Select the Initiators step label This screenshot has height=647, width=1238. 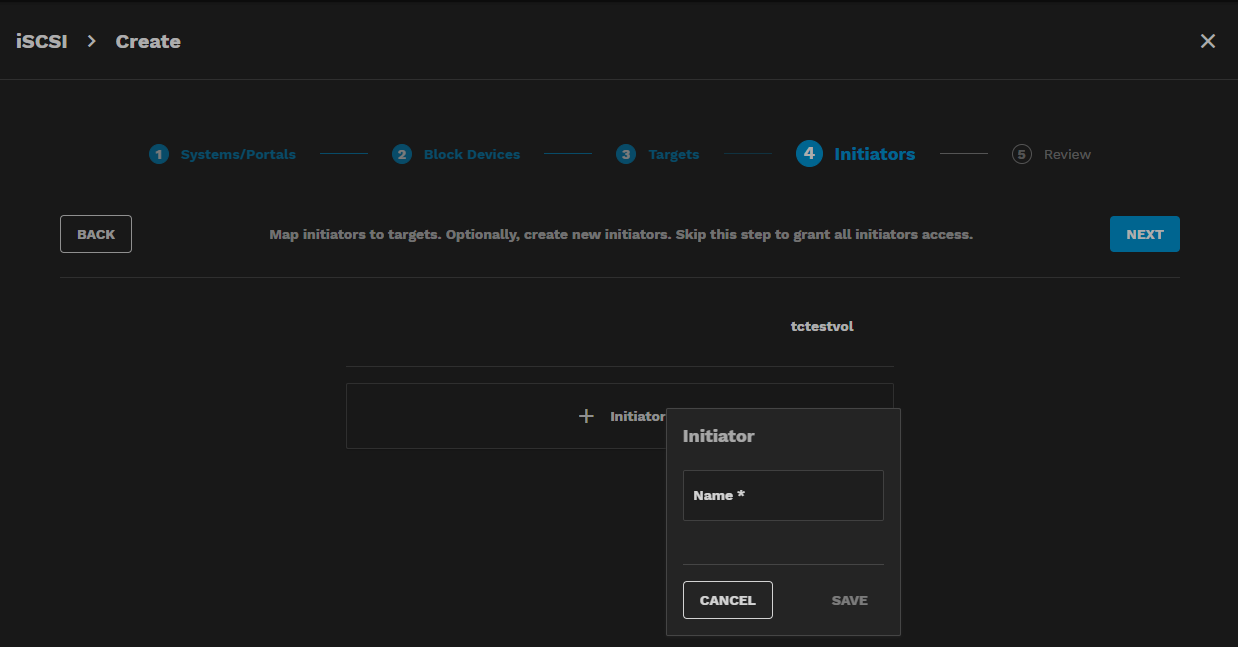[874, 154]
